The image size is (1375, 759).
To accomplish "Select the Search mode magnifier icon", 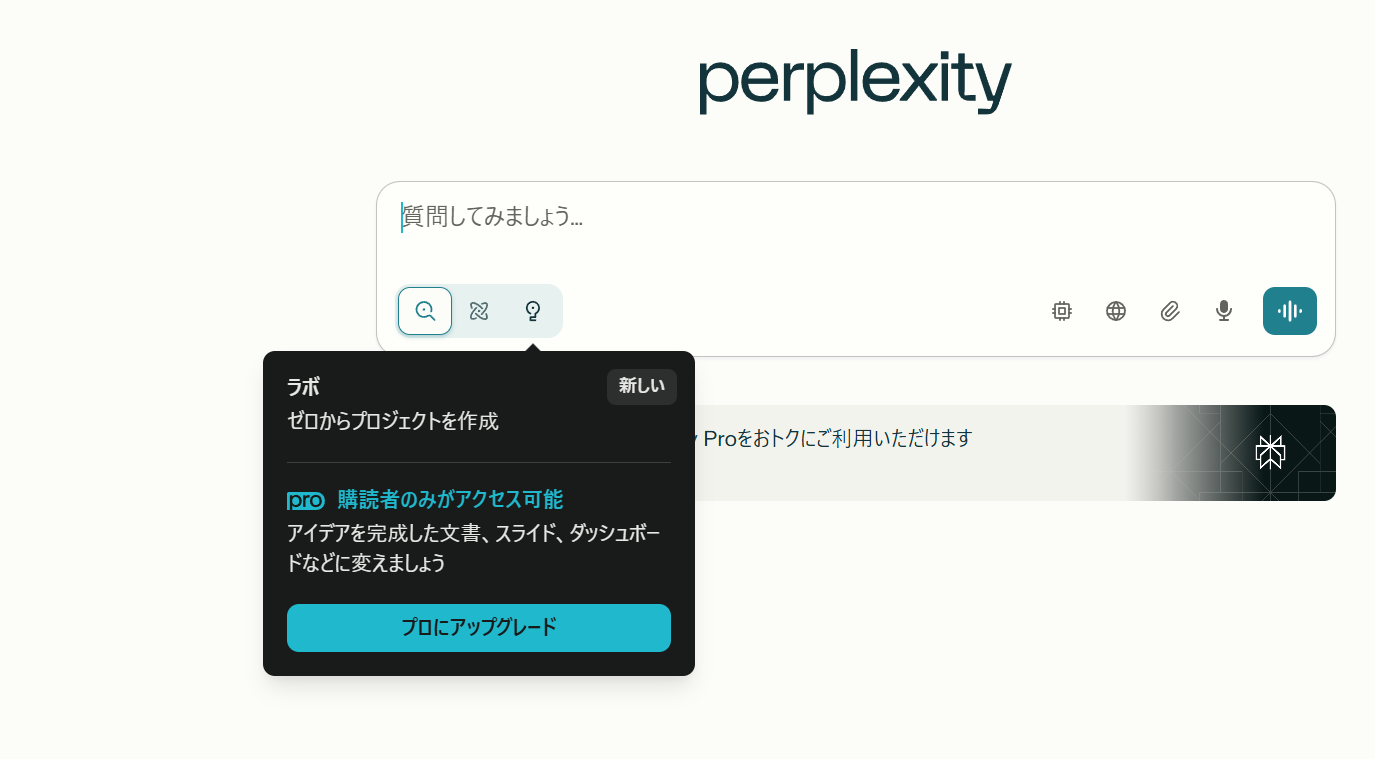I will pos(425,311).
